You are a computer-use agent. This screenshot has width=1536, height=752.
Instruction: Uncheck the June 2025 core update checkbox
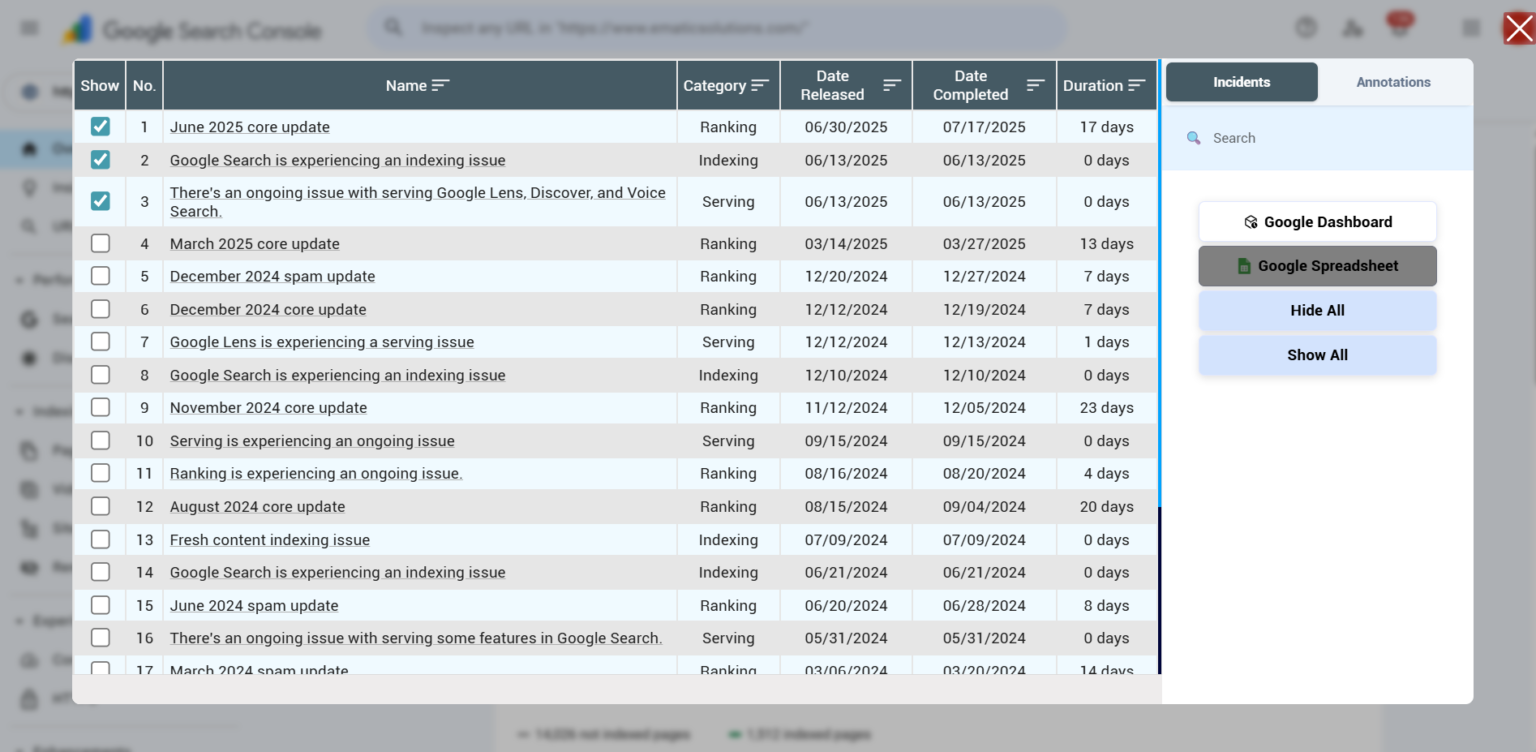(100, 127)
